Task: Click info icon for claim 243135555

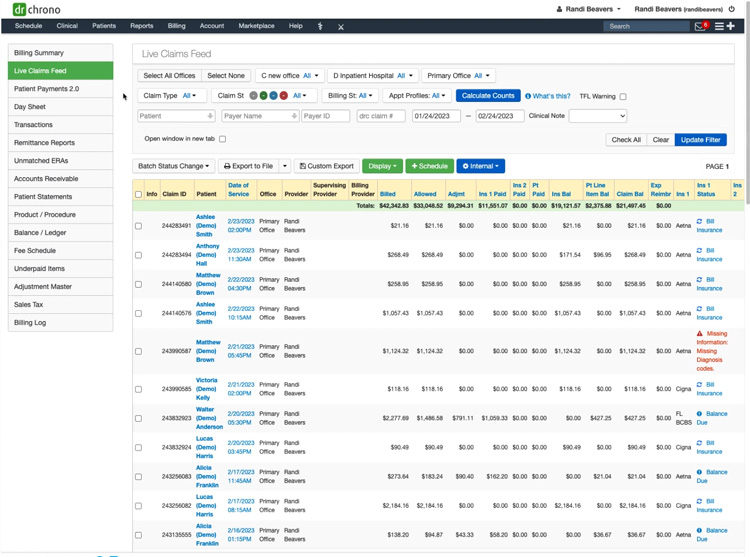Action: 699,531
